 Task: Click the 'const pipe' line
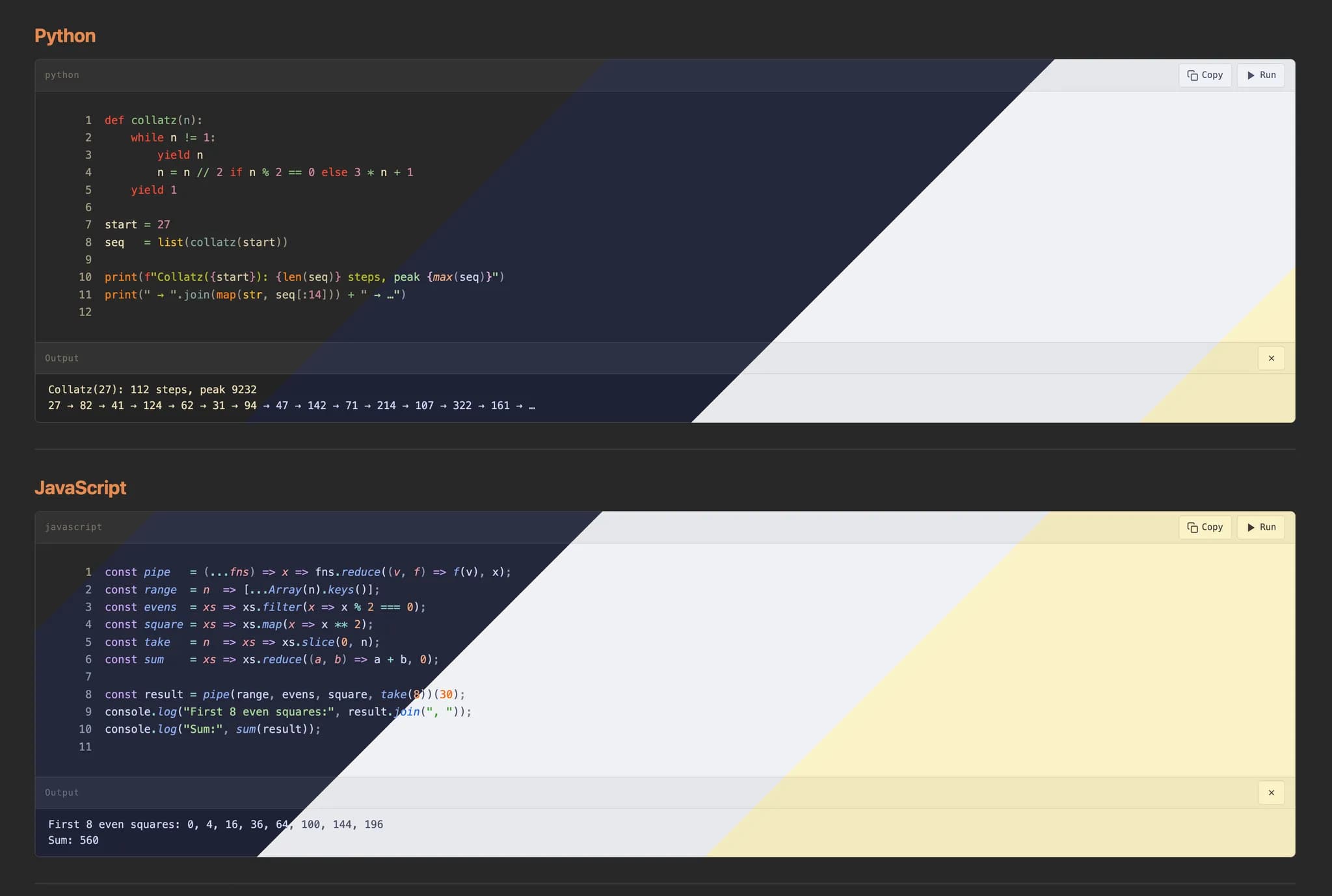coord(308,572)
